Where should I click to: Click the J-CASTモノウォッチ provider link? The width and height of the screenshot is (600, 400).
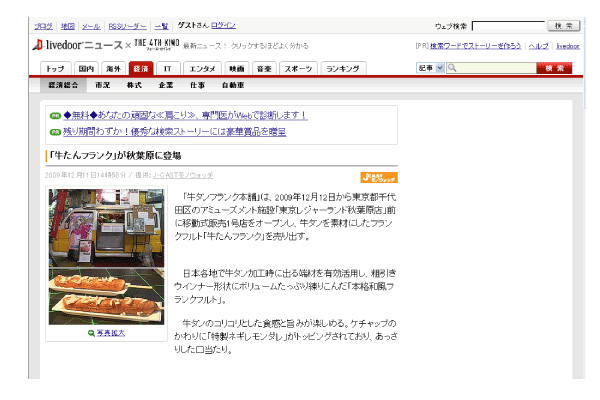[183, 175]
